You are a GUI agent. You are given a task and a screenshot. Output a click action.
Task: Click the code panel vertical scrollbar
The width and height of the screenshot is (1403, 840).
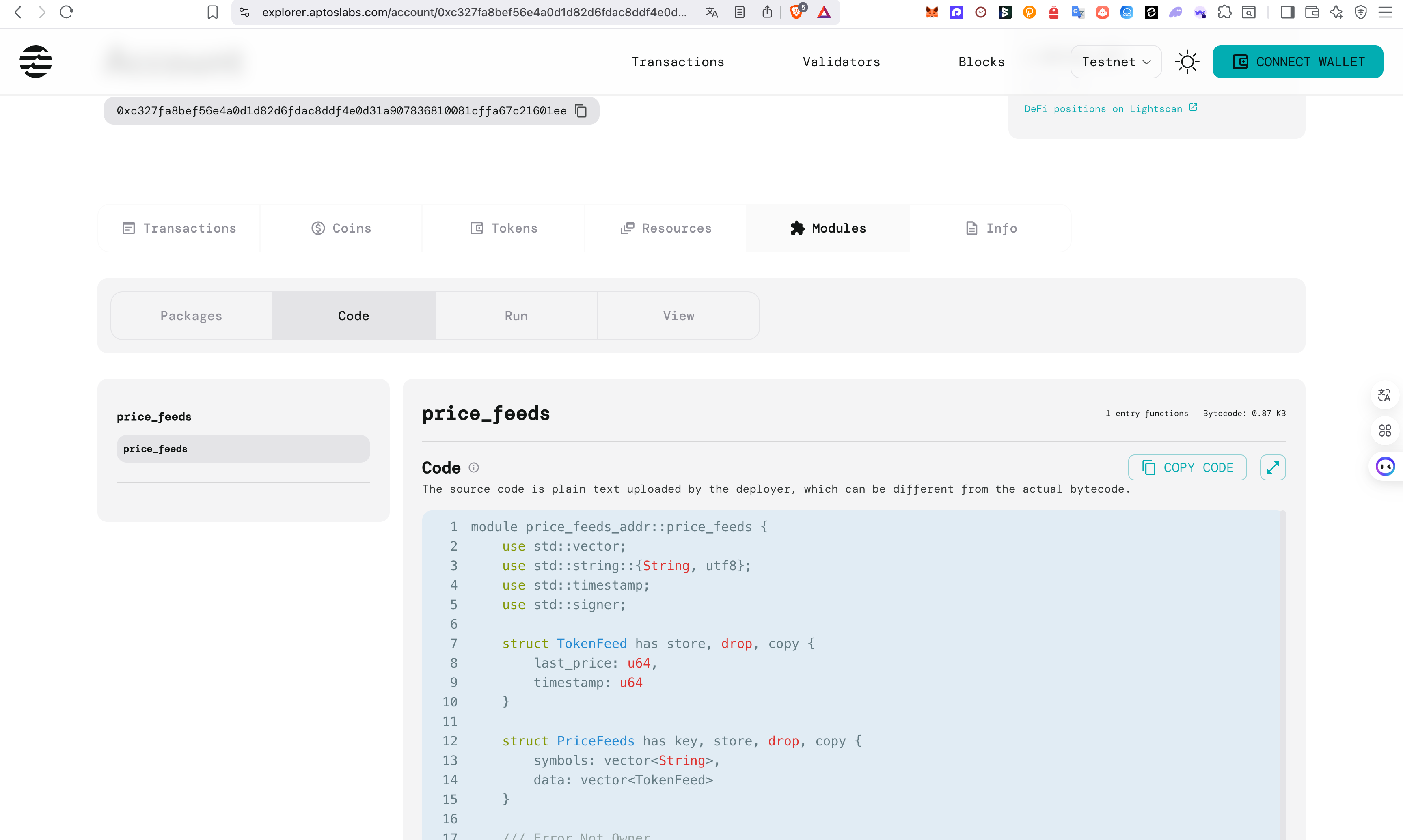(x=1282, y=675)
